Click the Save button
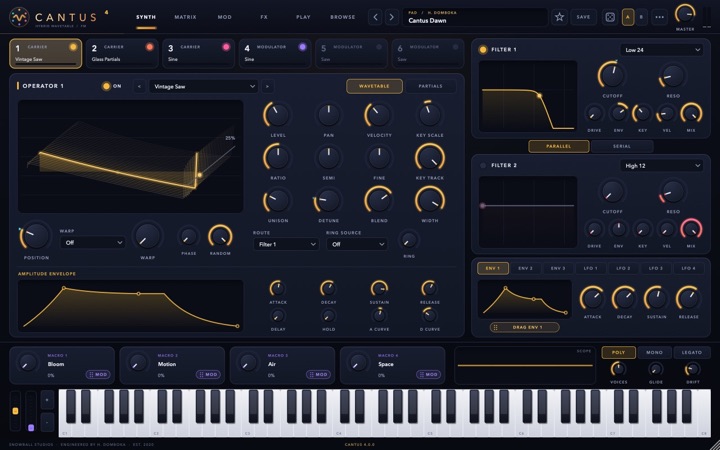 tap(584, 17)
